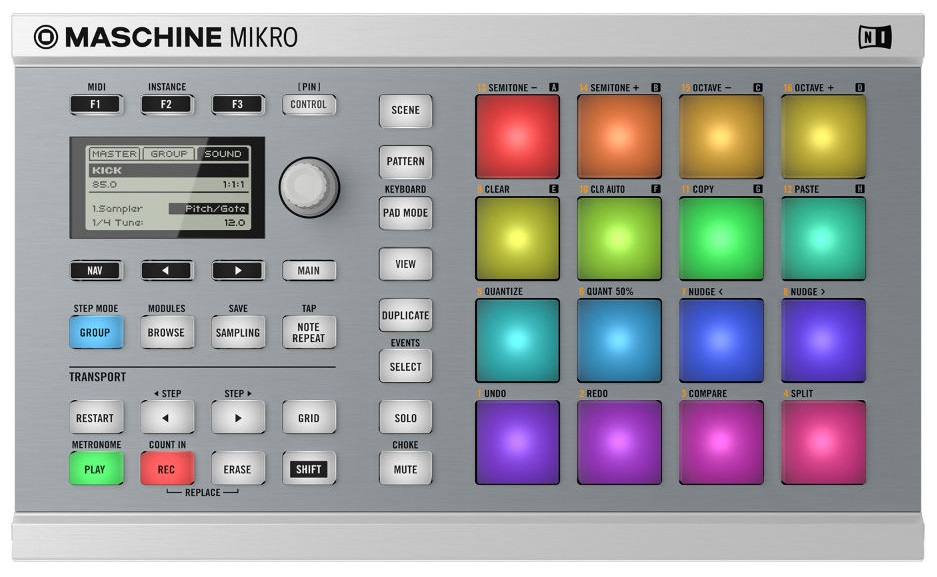The height and width of the screenshot is (577, 937).
Task: Click the rotary encoder knob
Action: click(309, 187)
